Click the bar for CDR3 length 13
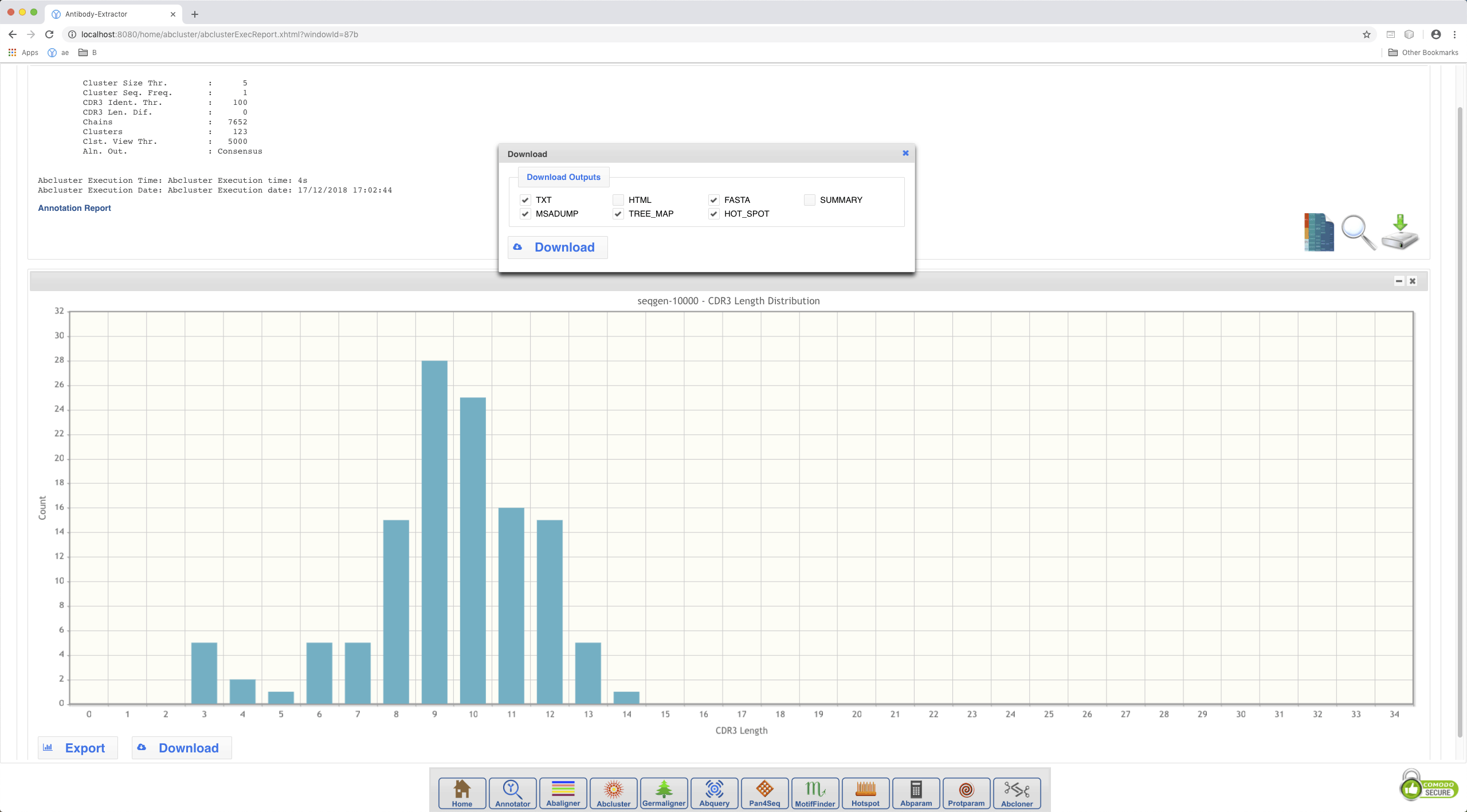Image resolution: width=1467 pixels, height=812 pixels. [x=588, y=673]
